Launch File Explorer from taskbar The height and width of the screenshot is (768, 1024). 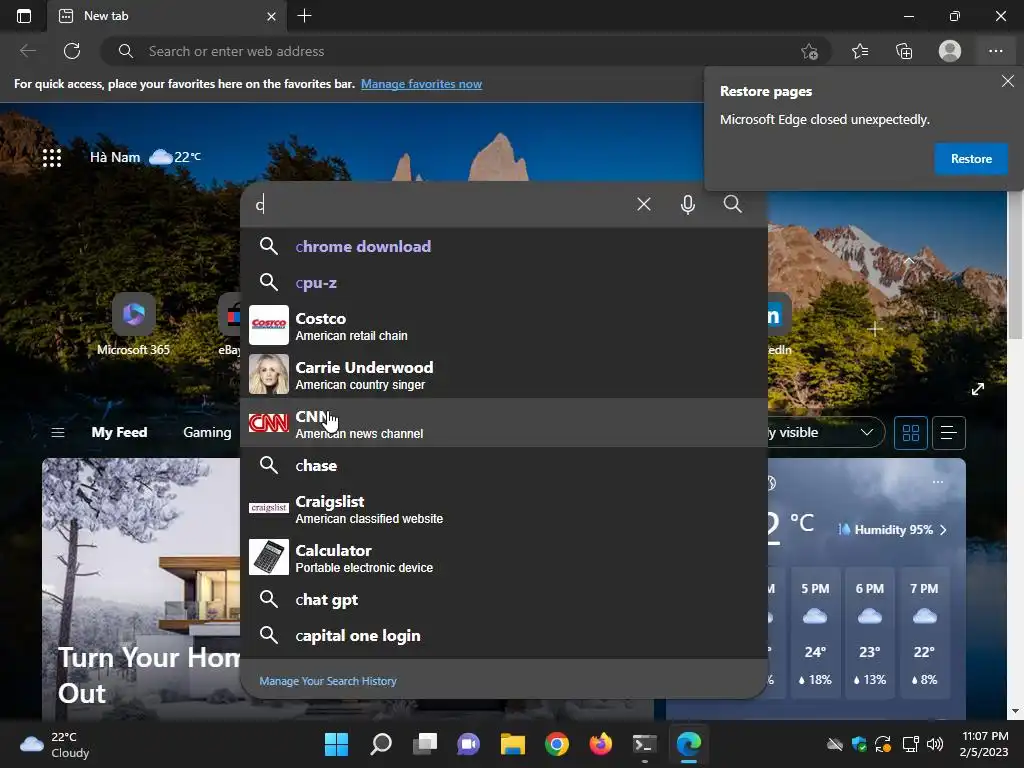[x=513, y=744]
